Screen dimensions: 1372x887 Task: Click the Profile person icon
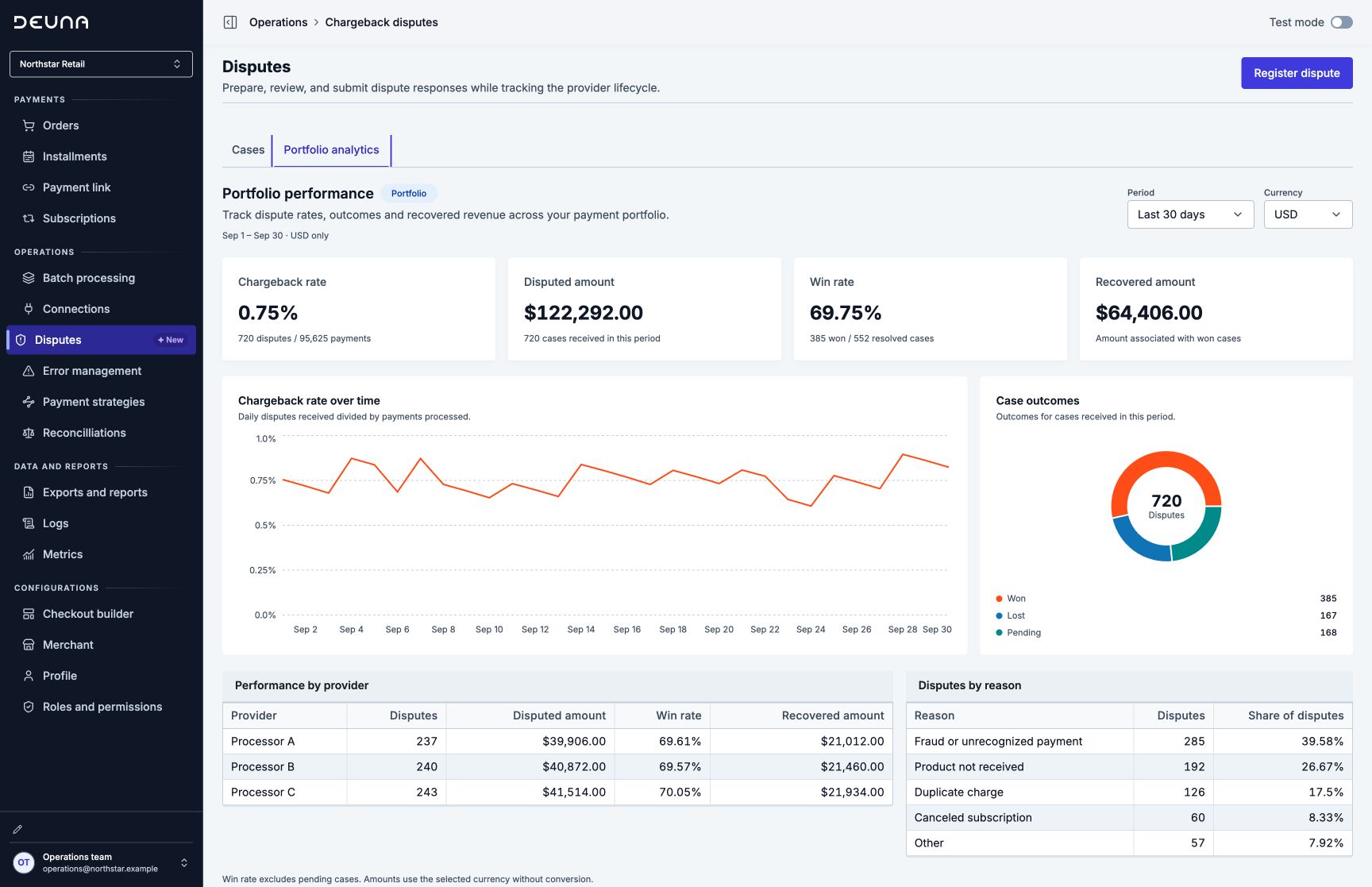tap(29, 676)
